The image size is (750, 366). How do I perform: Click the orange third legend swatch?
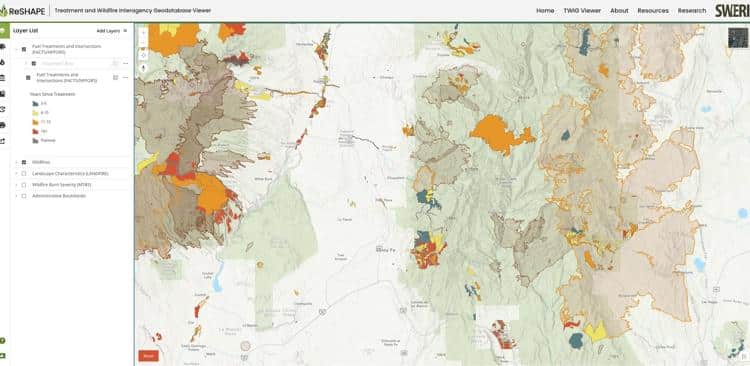point(35,122)
